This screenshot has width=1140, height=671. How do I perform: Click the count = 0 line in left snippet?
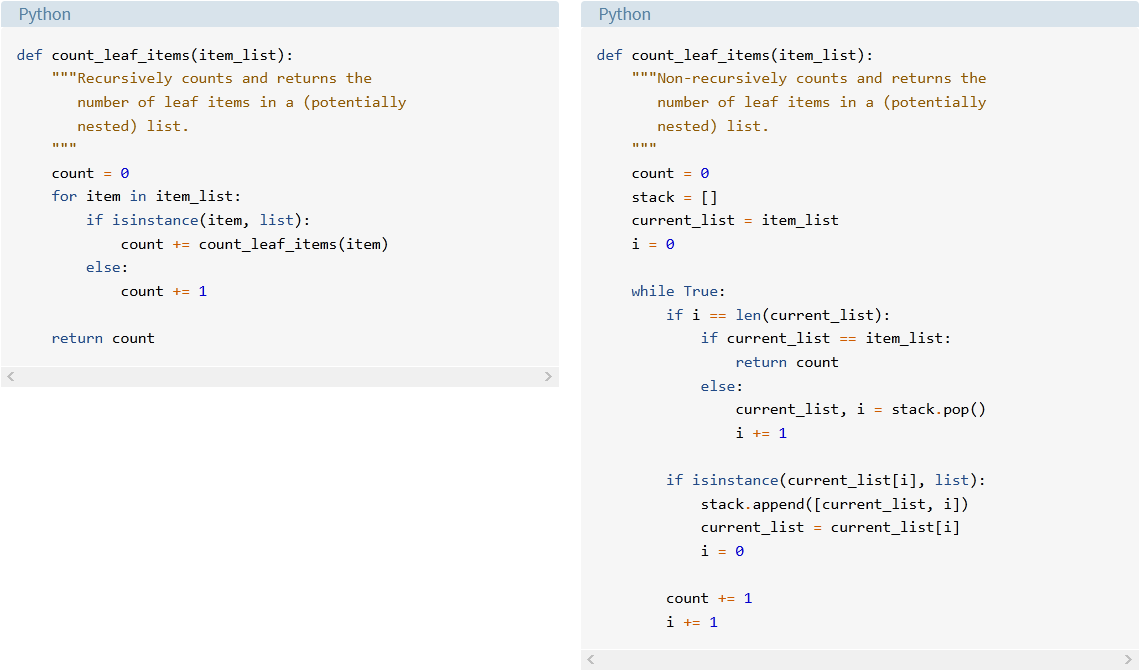[x=92, y=172]
